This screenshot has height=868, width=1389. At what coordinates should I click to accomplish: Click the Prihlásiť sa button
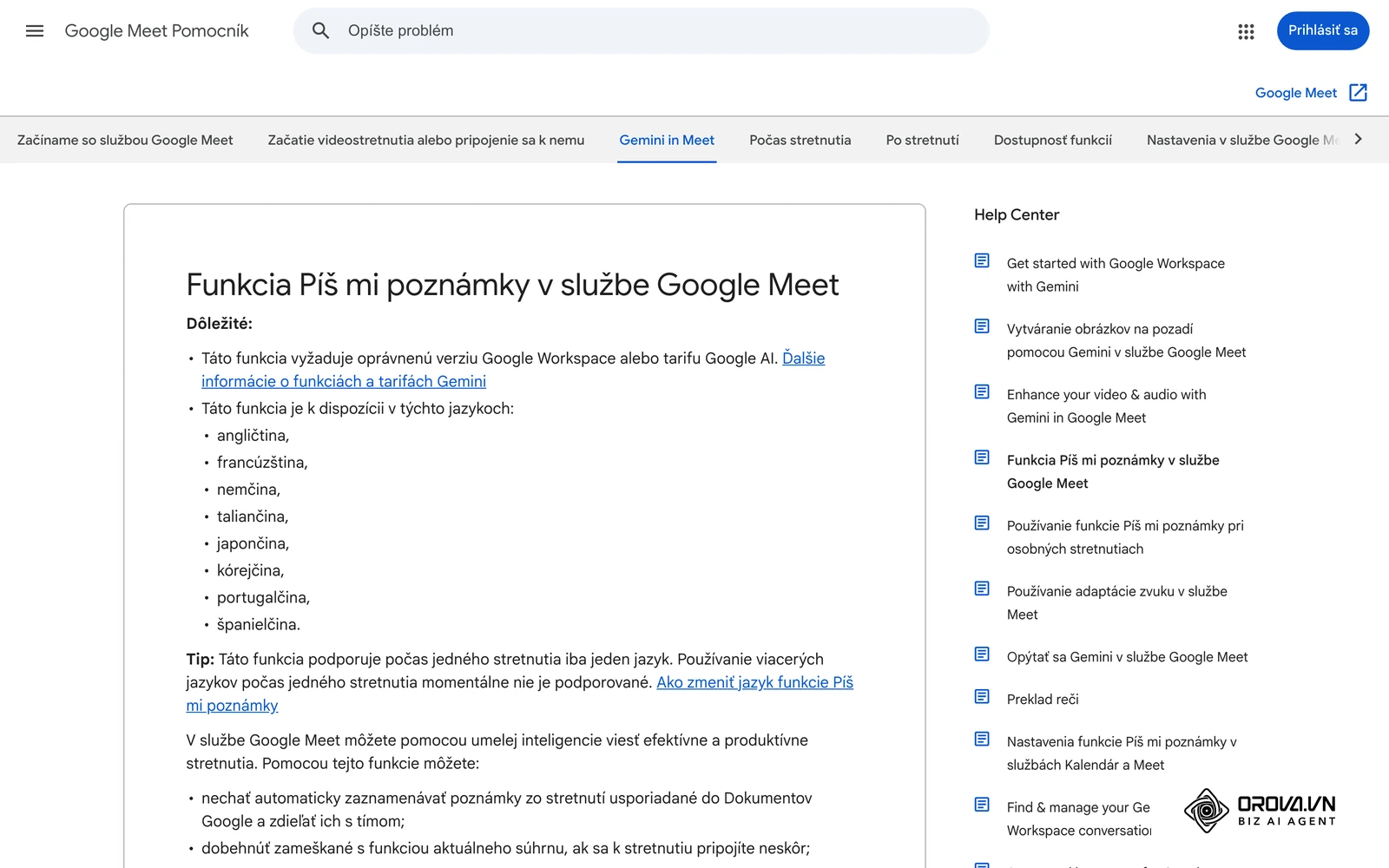pyautogui.click(x=1323, y=30)
